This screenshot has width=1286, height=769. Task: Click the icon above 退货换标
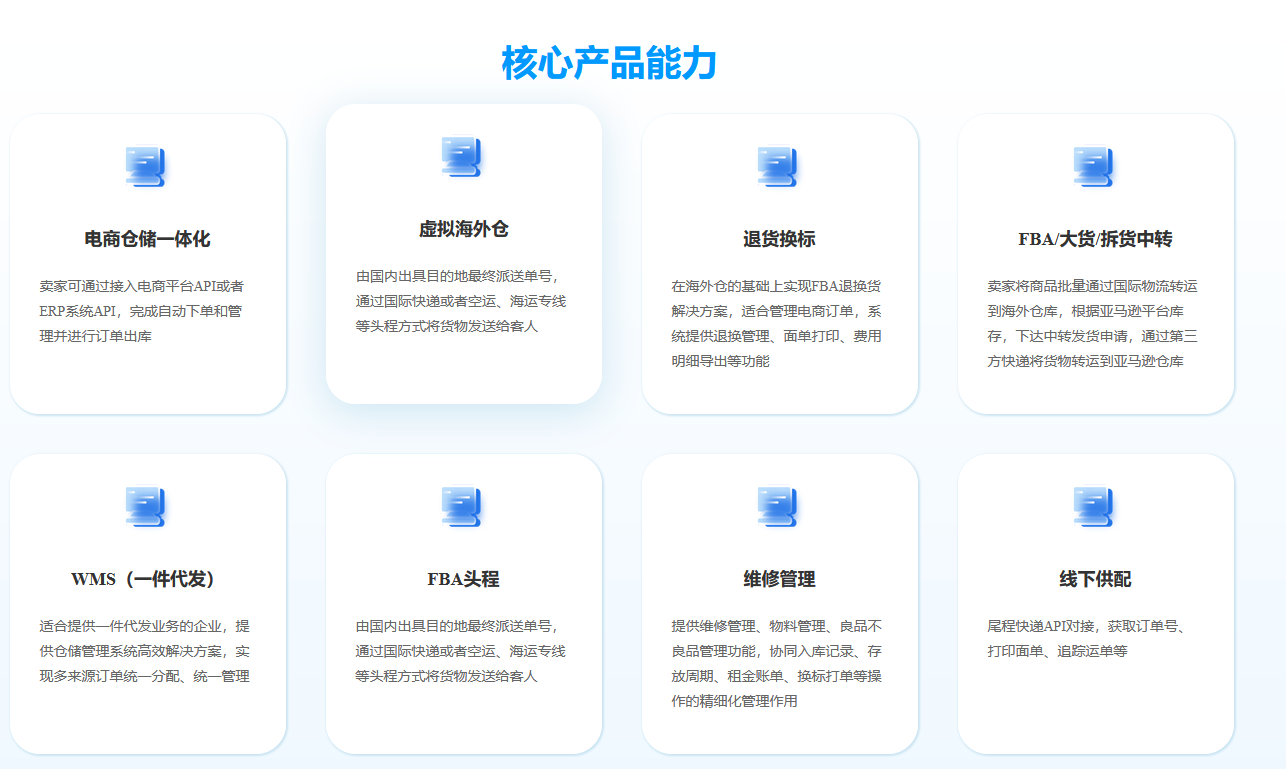[x=778, y=167]
